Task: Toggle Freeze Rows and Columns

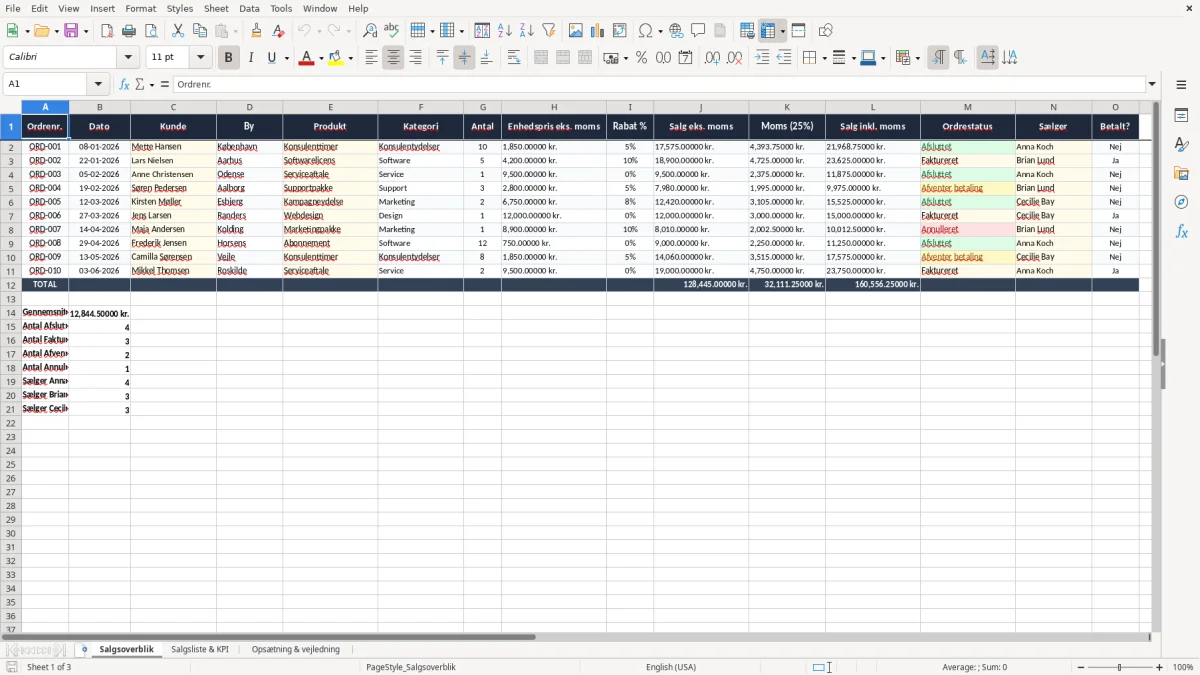Action: pos(768,31)
